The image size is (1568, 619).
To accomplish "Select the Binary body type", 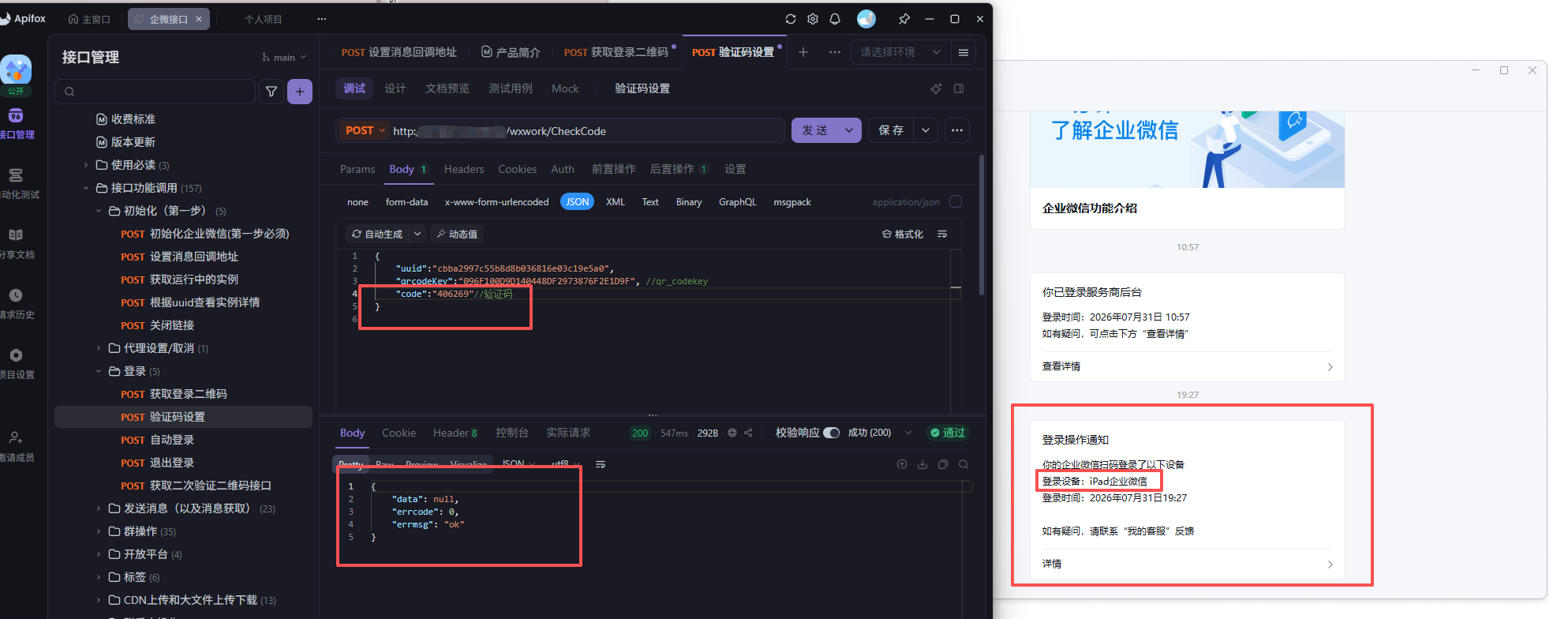I will point(689,202).
